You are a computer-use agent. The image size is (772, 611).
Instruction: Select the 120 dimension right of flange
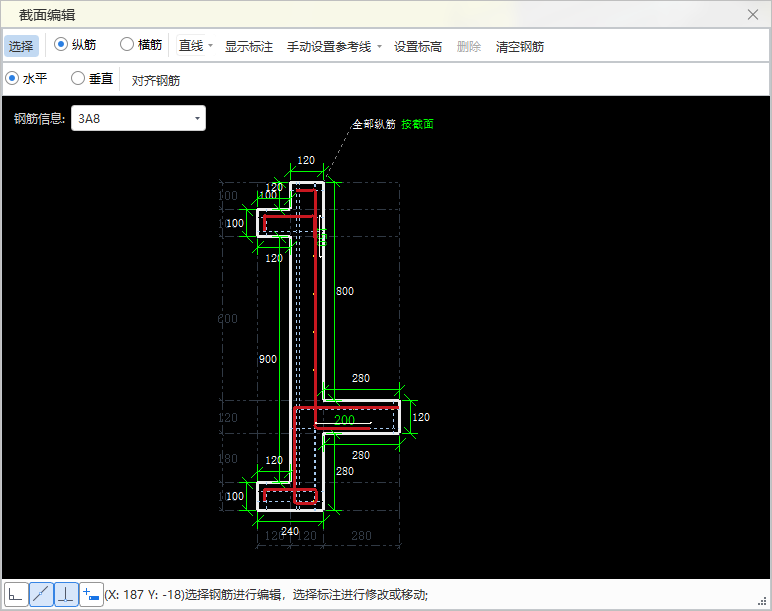point(421,417)
